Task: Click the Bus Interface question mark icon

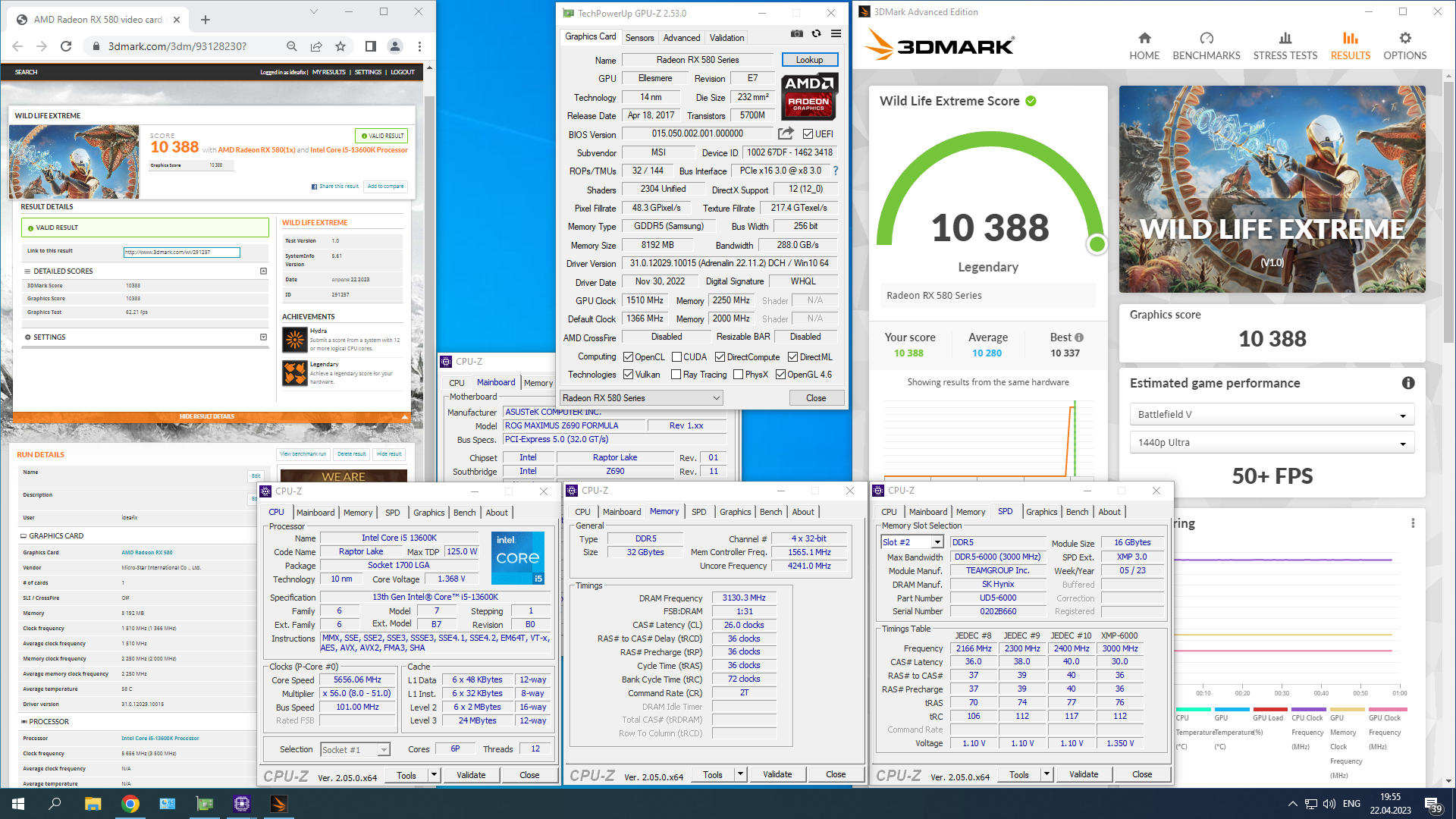Action: 836,171
